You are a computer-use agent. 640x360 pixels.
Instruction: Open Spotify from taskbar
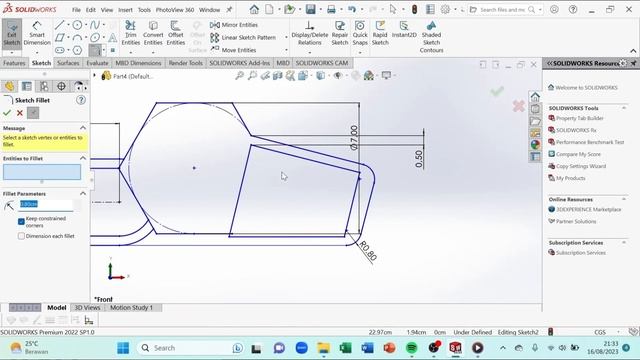pos(411,348)
